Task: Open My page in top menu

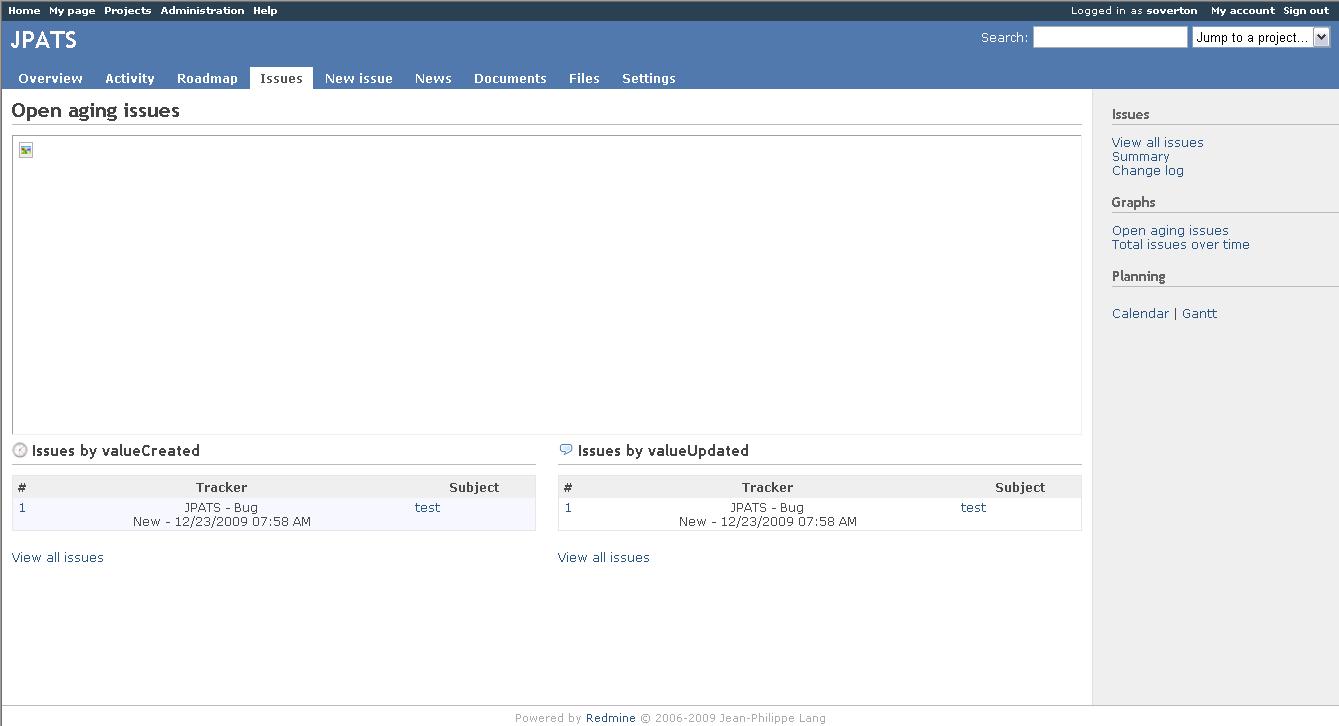Action: click(x=72, y=10)
